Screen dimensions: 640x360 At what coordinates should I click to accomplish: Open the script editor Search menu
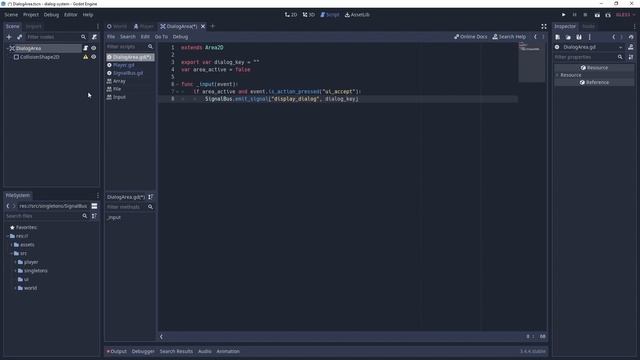128,37
